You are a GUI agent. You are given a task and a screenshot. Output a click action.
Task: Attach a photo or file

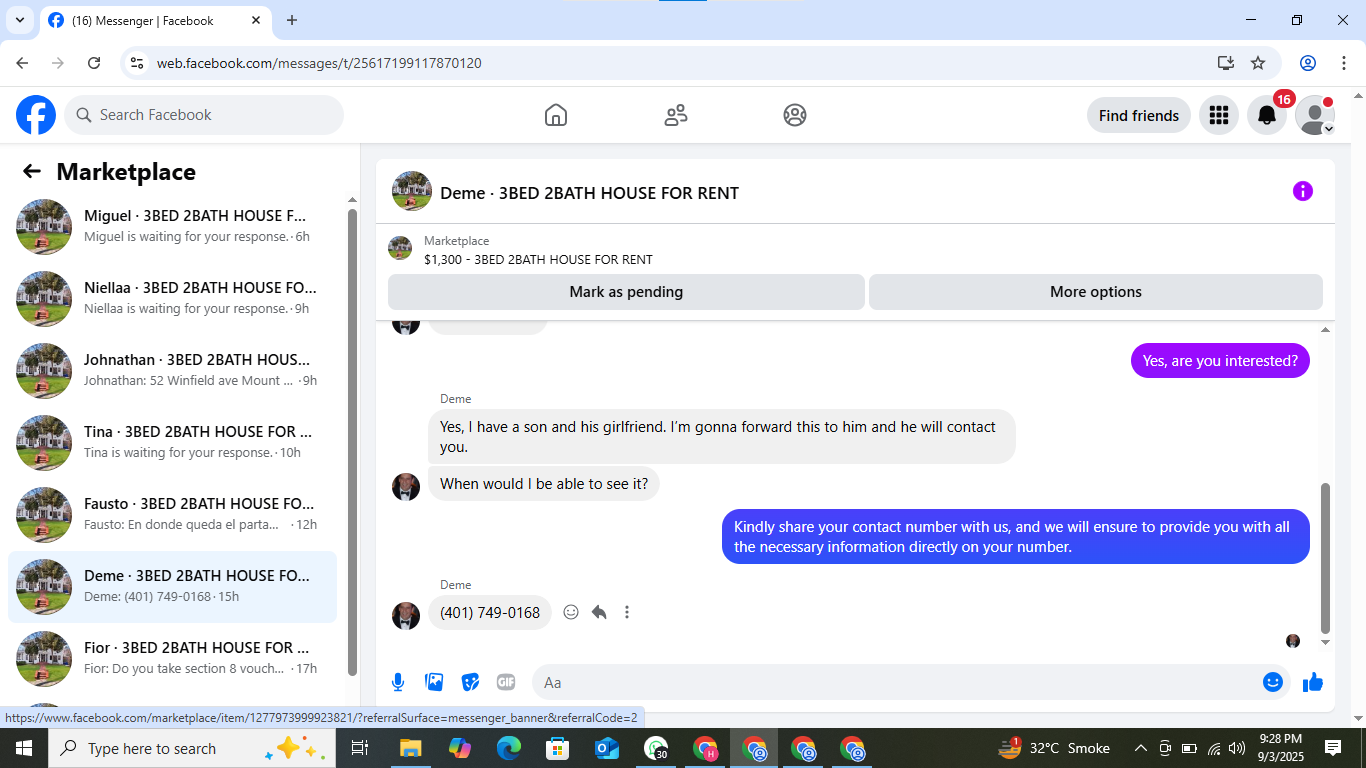pyautogui.click(x=434, y=682)
